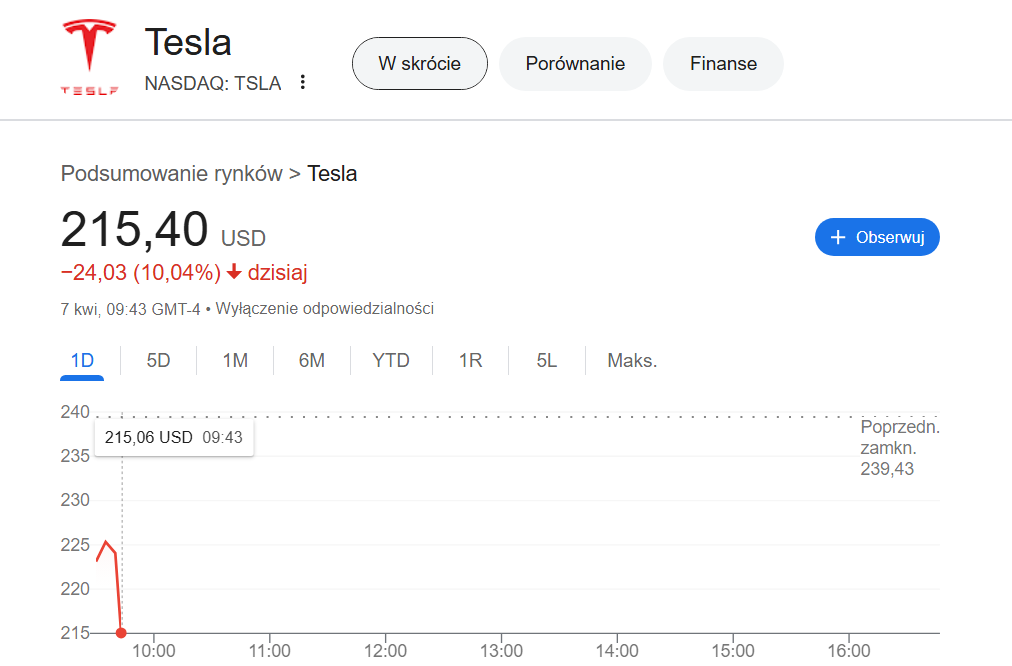1012x666 pixels.
Task: Open the Wyłączenie odpowiedzialności disclaimer link
Action: point(325,309)
